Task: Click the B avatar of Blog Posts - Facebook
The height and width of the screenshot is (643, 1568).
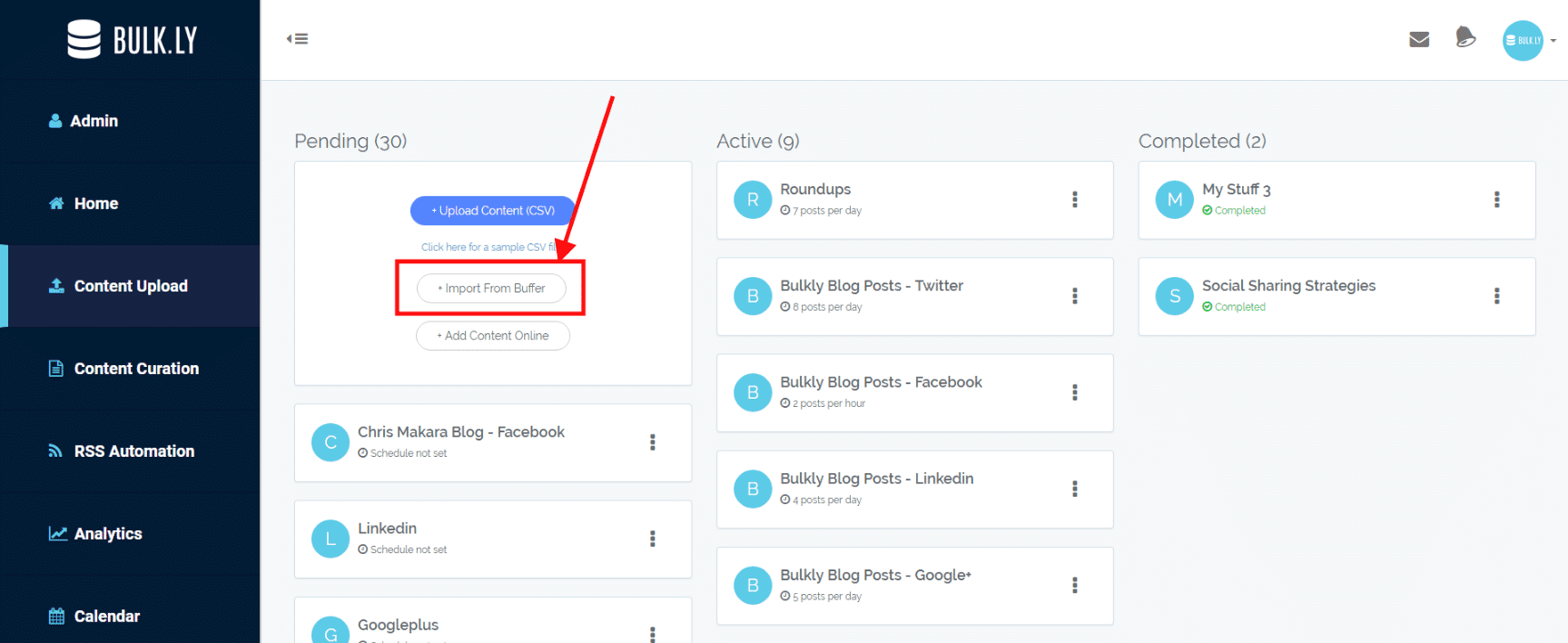Action: click(753, 392)
